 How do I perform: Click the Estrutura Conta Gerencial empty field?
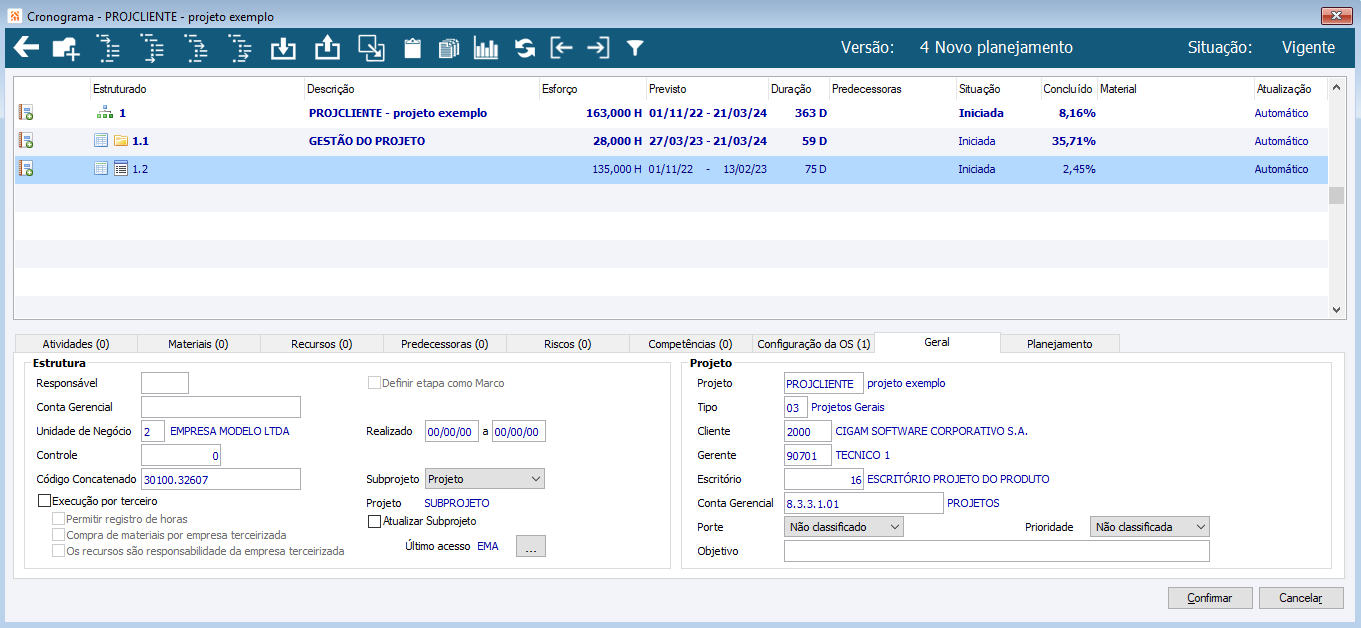tap(221, 407)
